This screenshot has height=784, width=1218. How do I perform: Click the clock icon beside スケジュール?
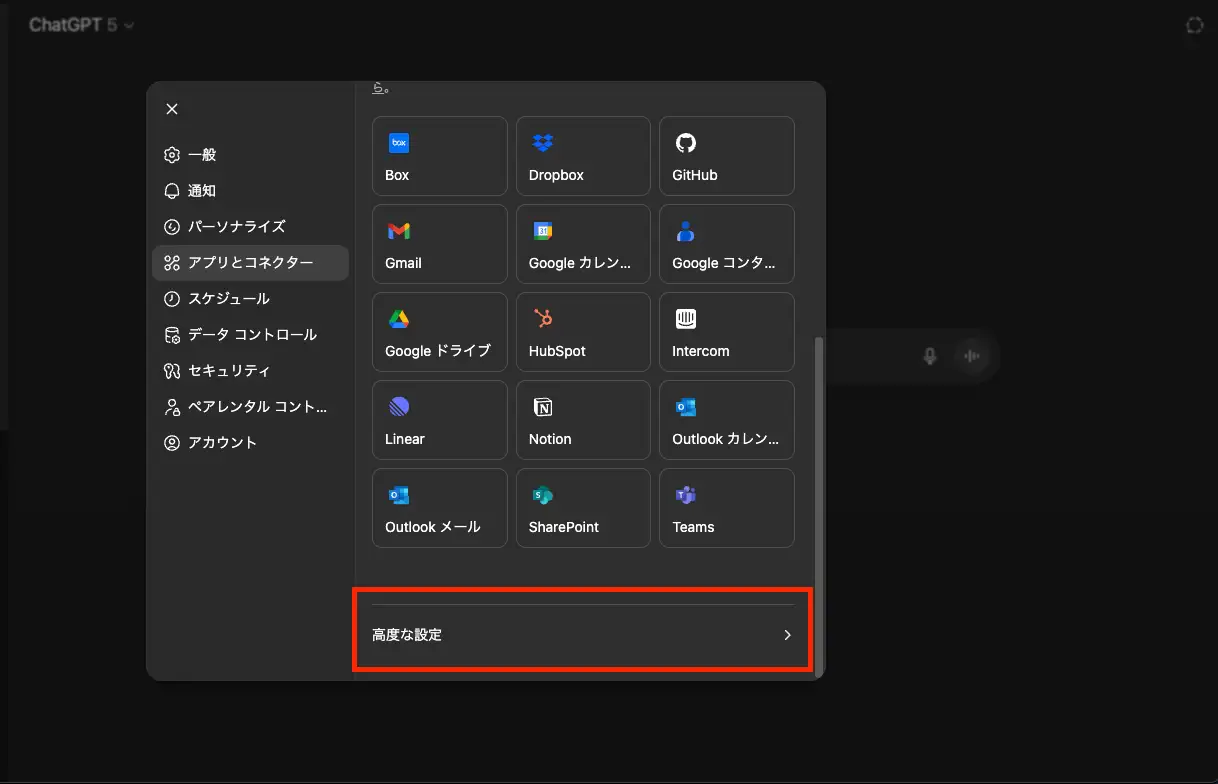pyautogui.click(x=172, y=299)
